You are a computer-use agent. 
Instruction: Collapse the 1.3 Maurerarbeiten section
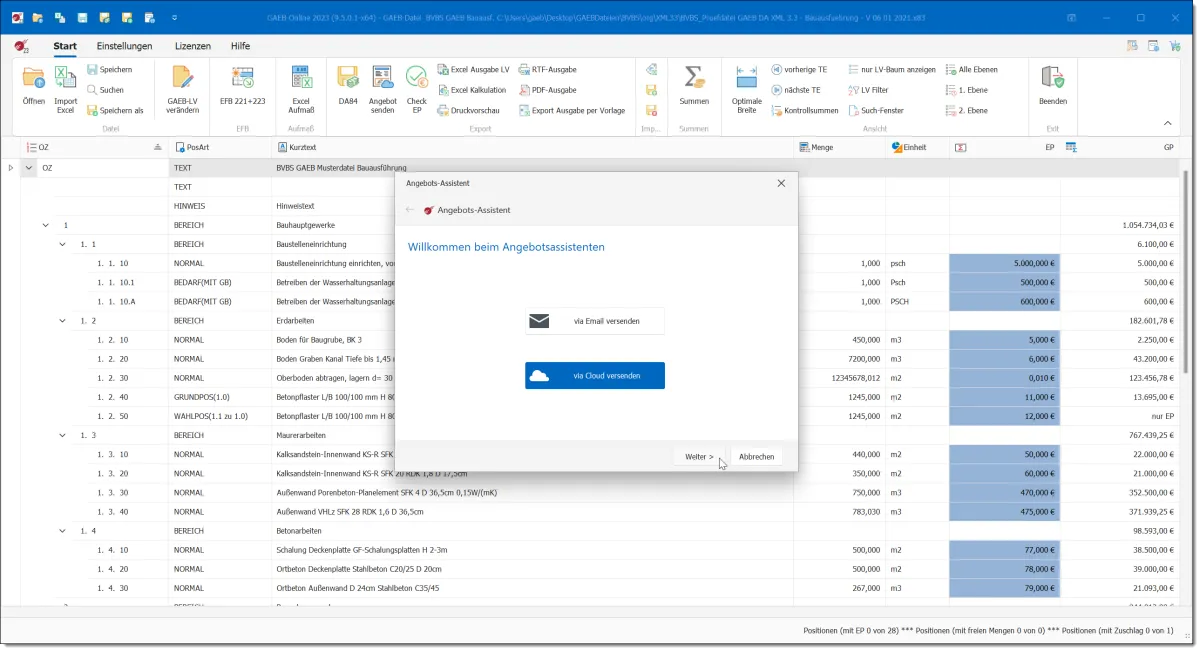tap(63, 435)
